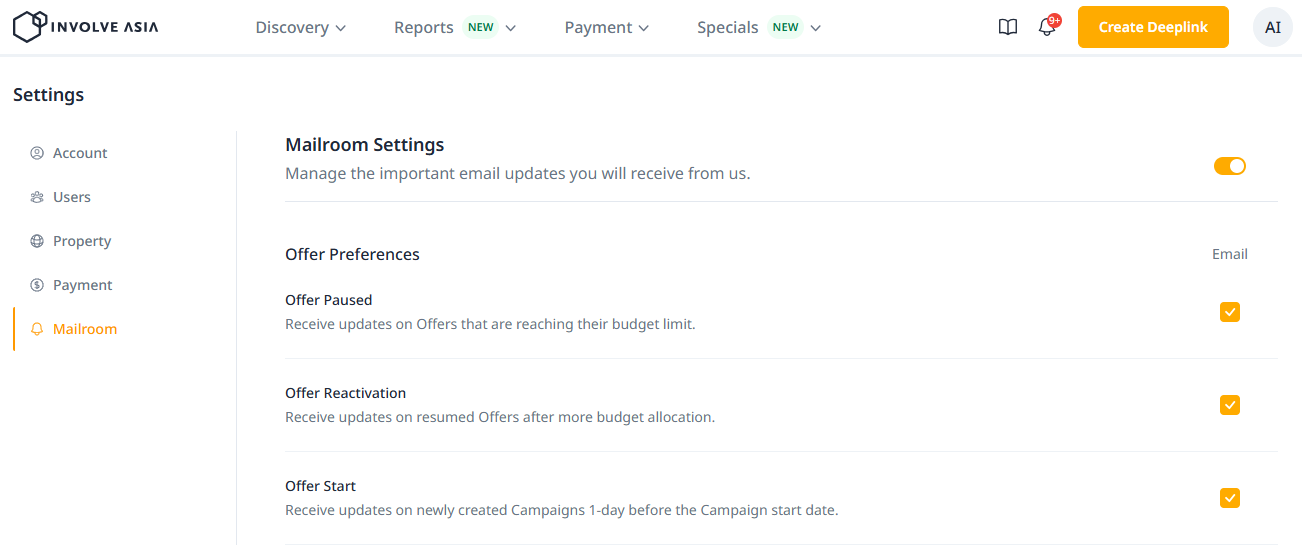The height and width of the screenshot is (545, 1302).
Task: Click the Users group icon in sidebar
Action: point(37,197)
